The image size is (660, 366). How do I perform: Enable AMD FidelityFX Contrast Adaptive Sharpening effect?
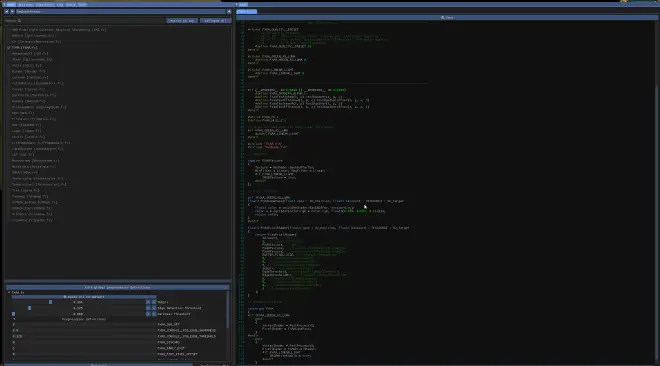pyautogui.click(x=8, y=30)
